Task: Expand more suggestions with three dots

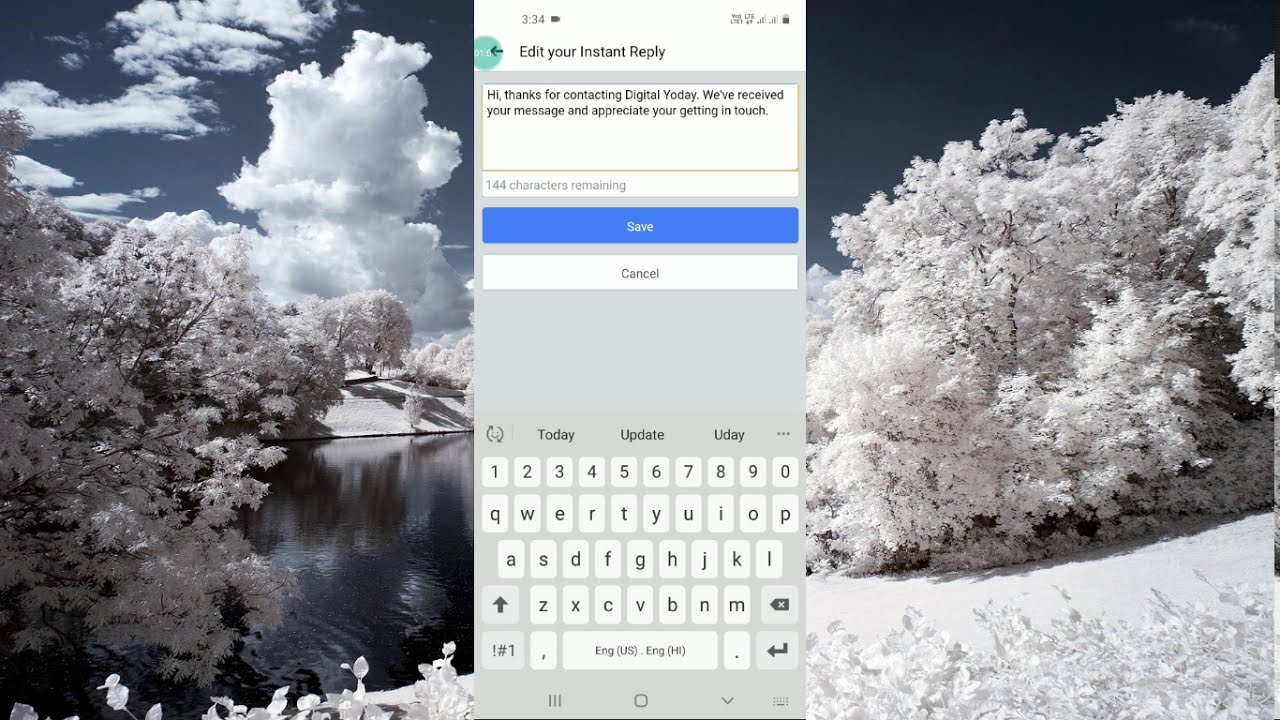Action: coord(783,433)
